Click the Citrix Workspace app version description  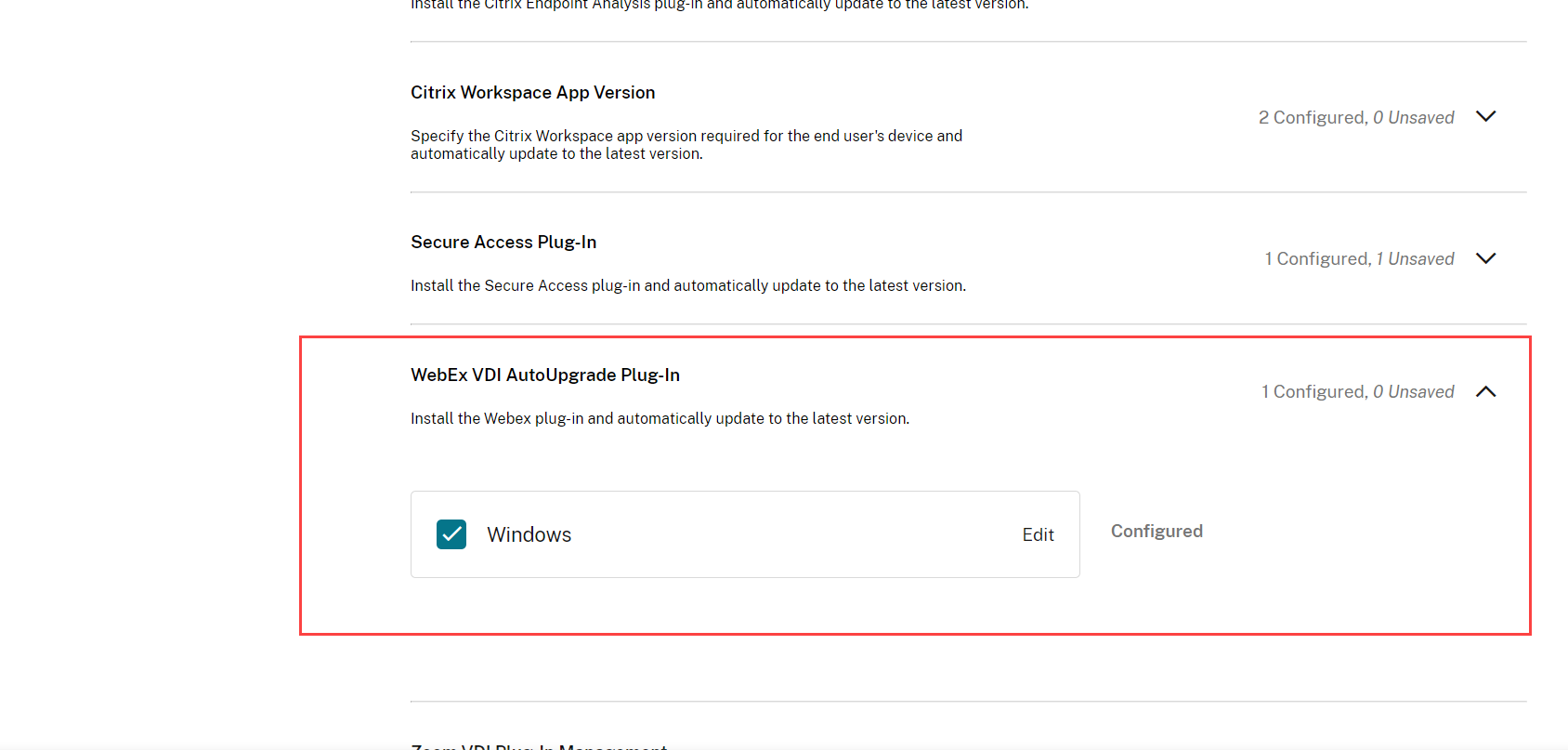tap(686, 145)
